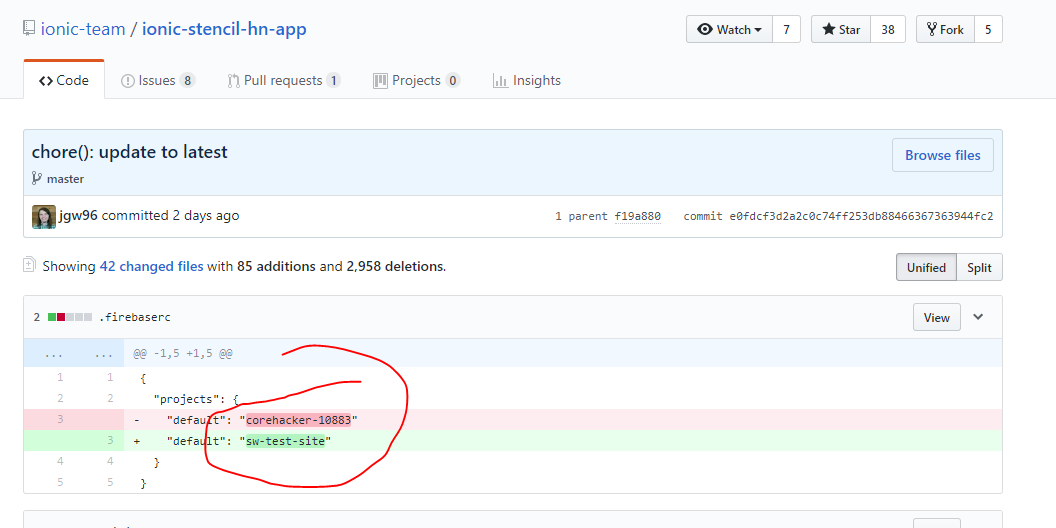This screenshot has width=1056, height=528.
Task: Click the Browse files button
Action: (942, 155)
